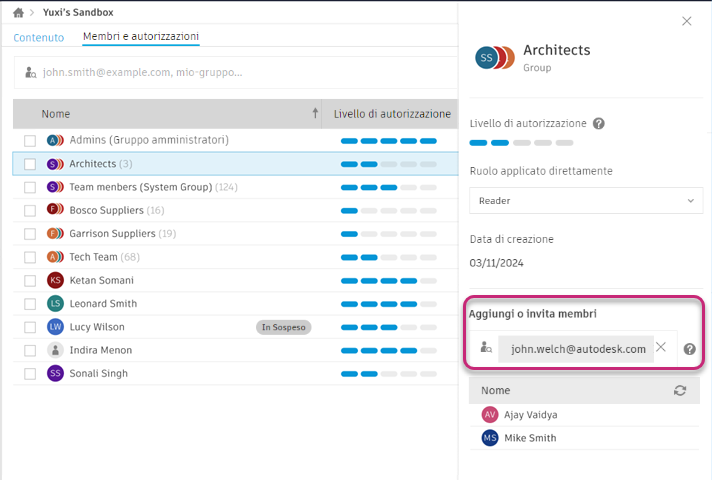This screenshot has width=712, height=480.
Task: Select the Team members (System Group) name
Action: pyautogui.click(x=141, y=187)
